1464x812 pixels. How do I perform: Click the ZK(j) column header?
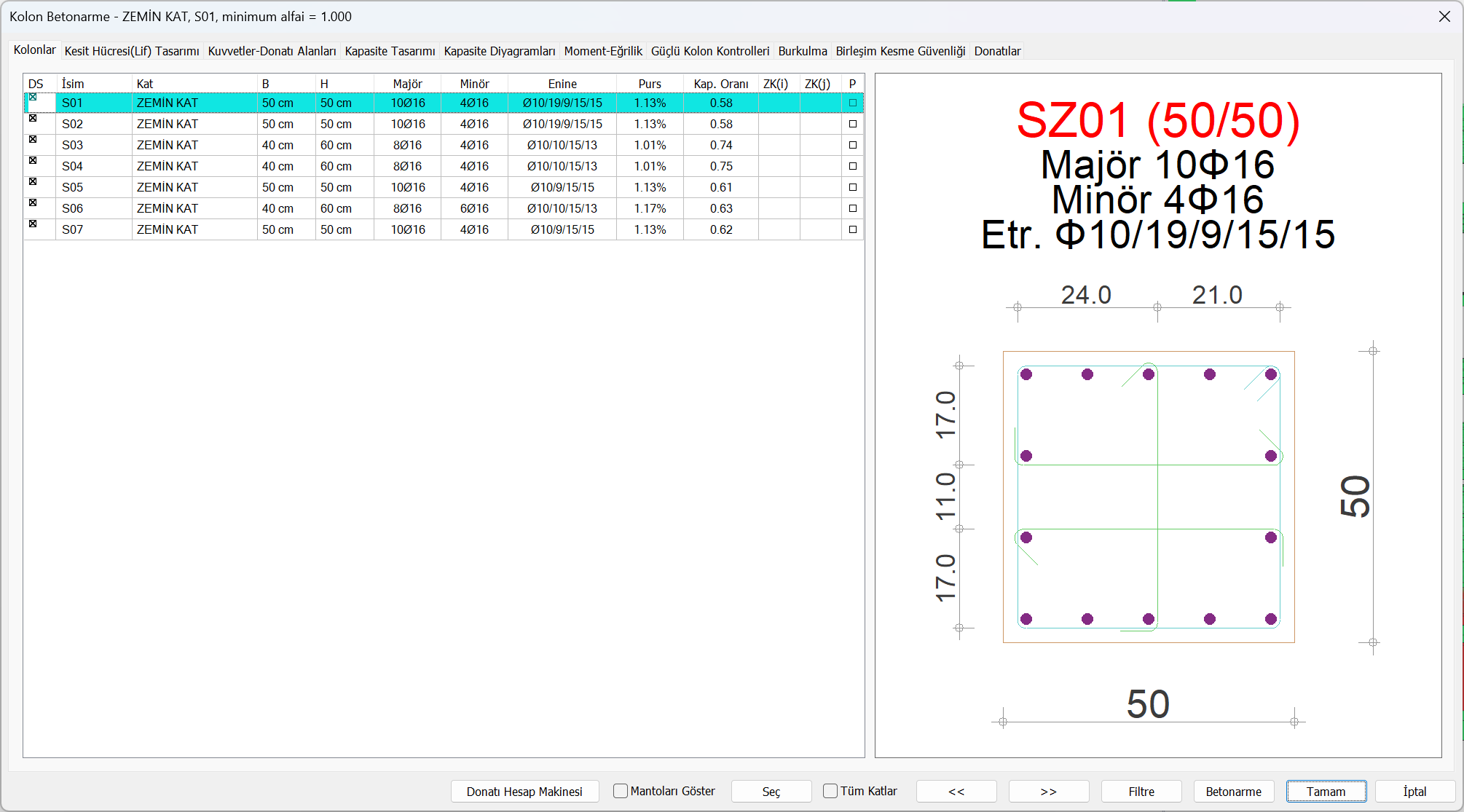[820, 84]
